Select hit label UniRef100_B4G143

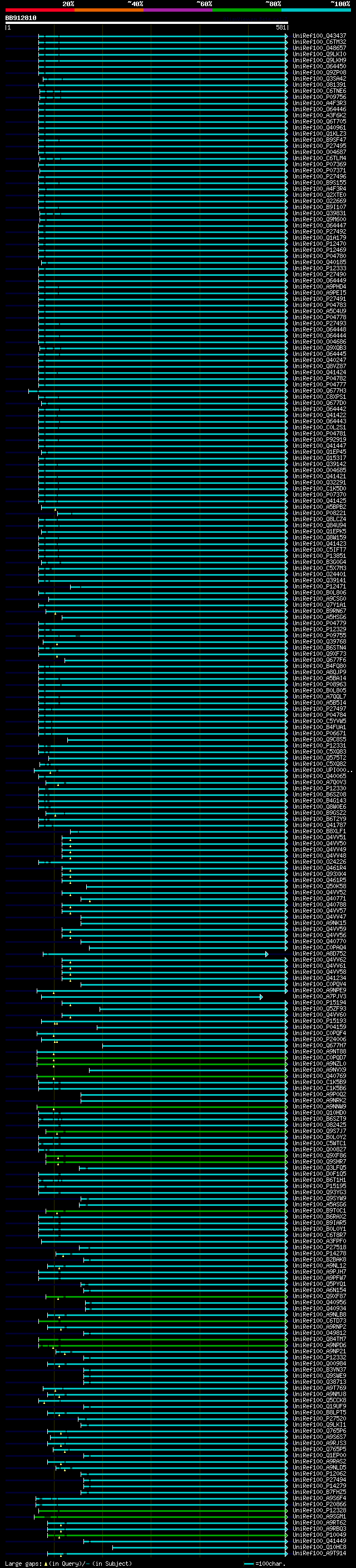pyautogui.click(x=319, y=801)
